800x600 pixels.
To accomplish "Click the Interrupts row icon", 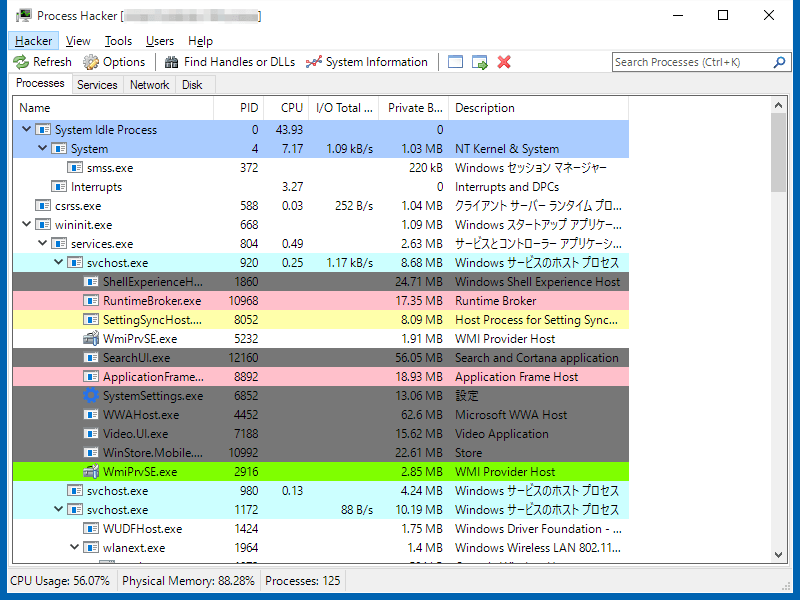I will 59,187.
